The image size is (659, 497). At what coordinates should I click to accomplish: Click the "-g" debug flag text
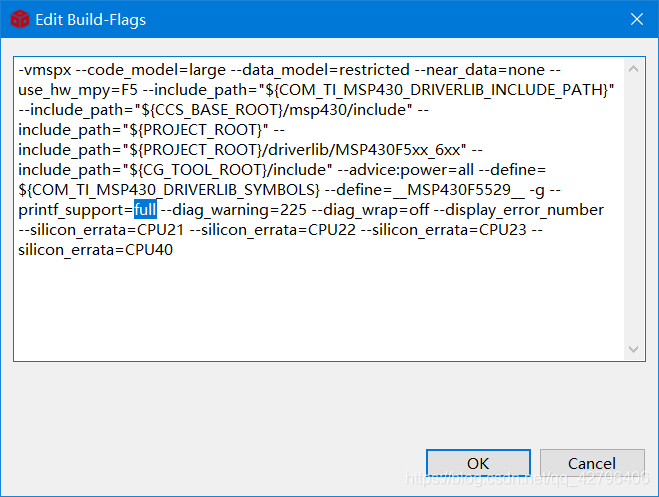click(x=537, y=191)
